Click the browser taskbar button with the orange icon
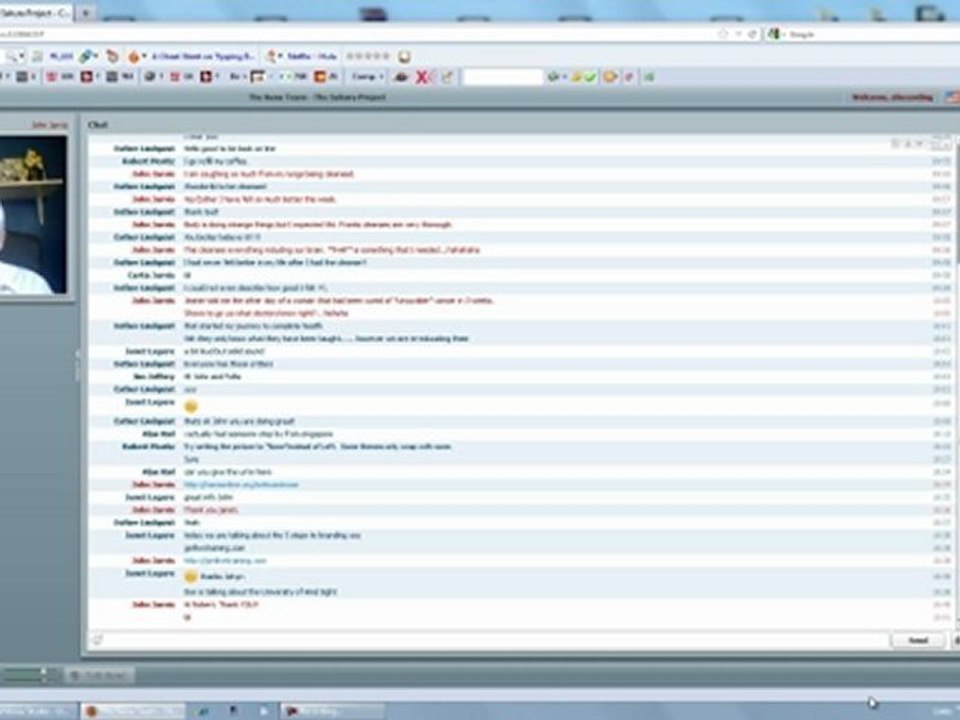 (133, 711)
